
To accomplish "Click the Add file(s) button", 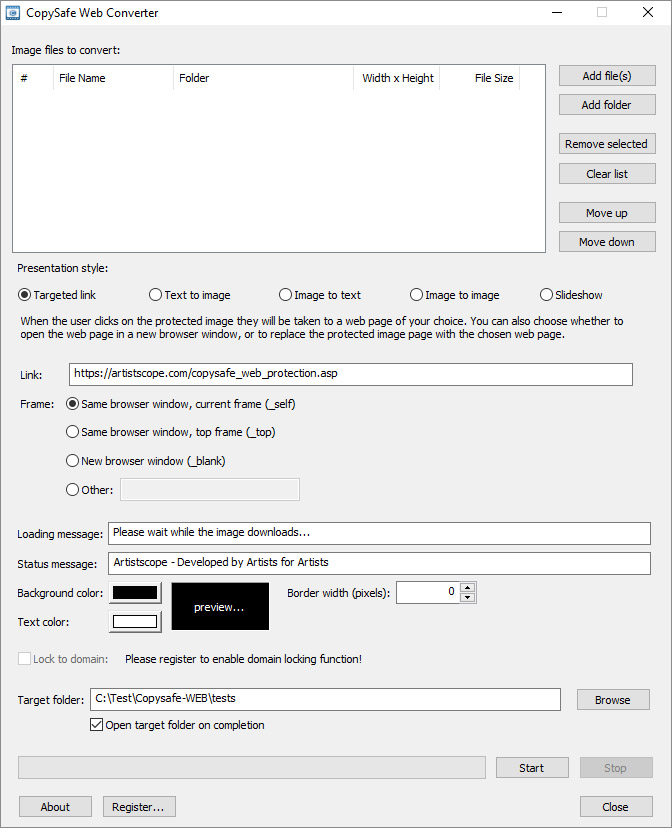I will (x=606, y=76).
